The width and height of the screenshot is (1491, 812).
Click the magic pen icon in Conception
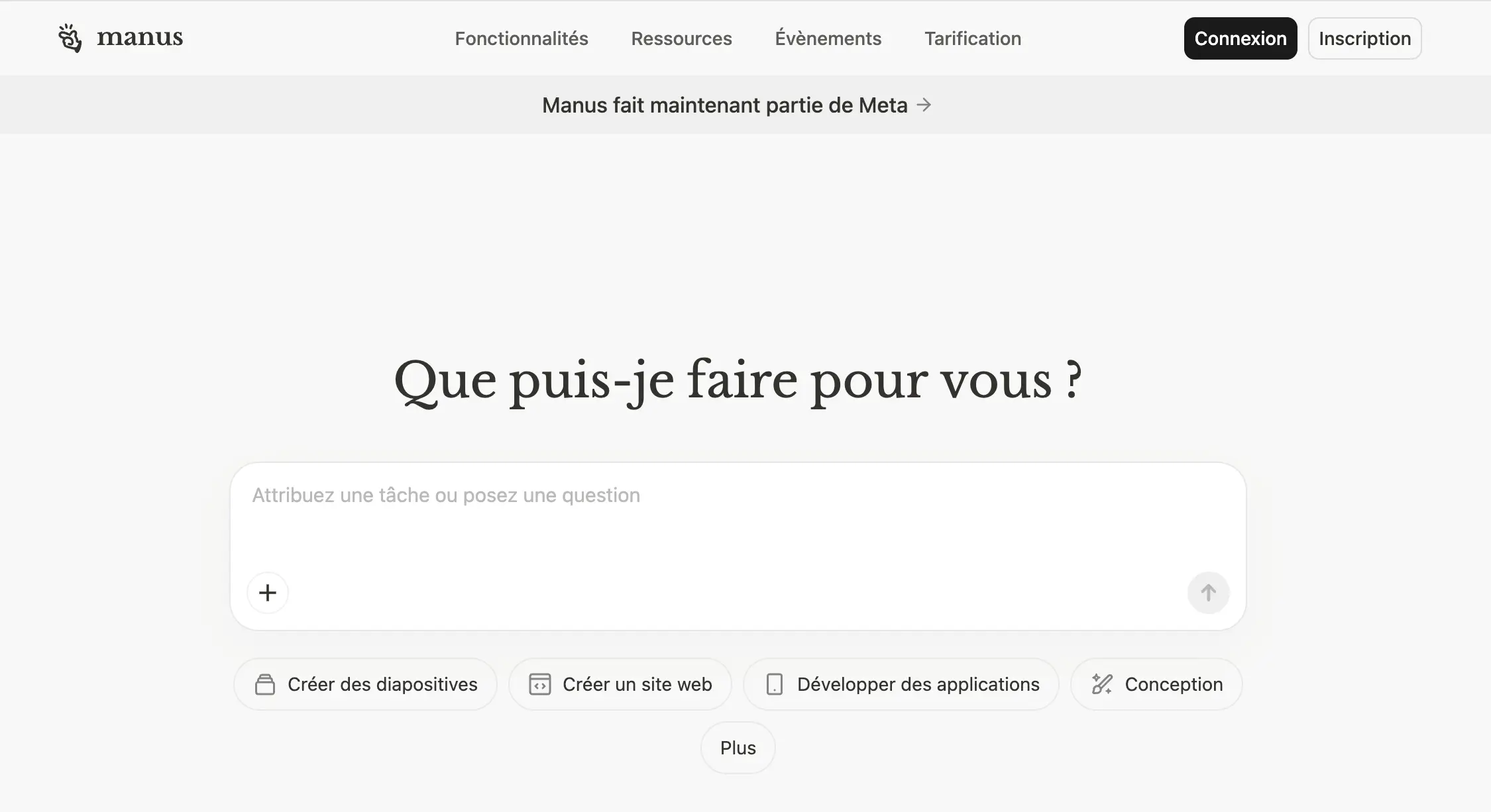[1101, 684]
